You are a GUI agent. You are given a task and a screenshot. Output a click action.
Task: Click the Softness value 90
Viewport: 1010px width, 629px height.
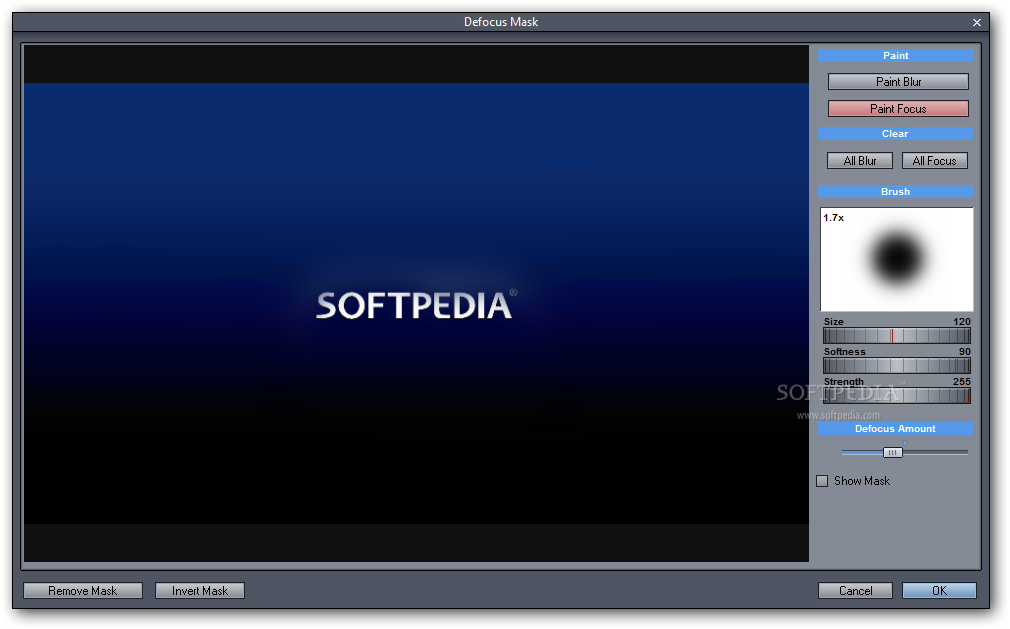(964, 352)
